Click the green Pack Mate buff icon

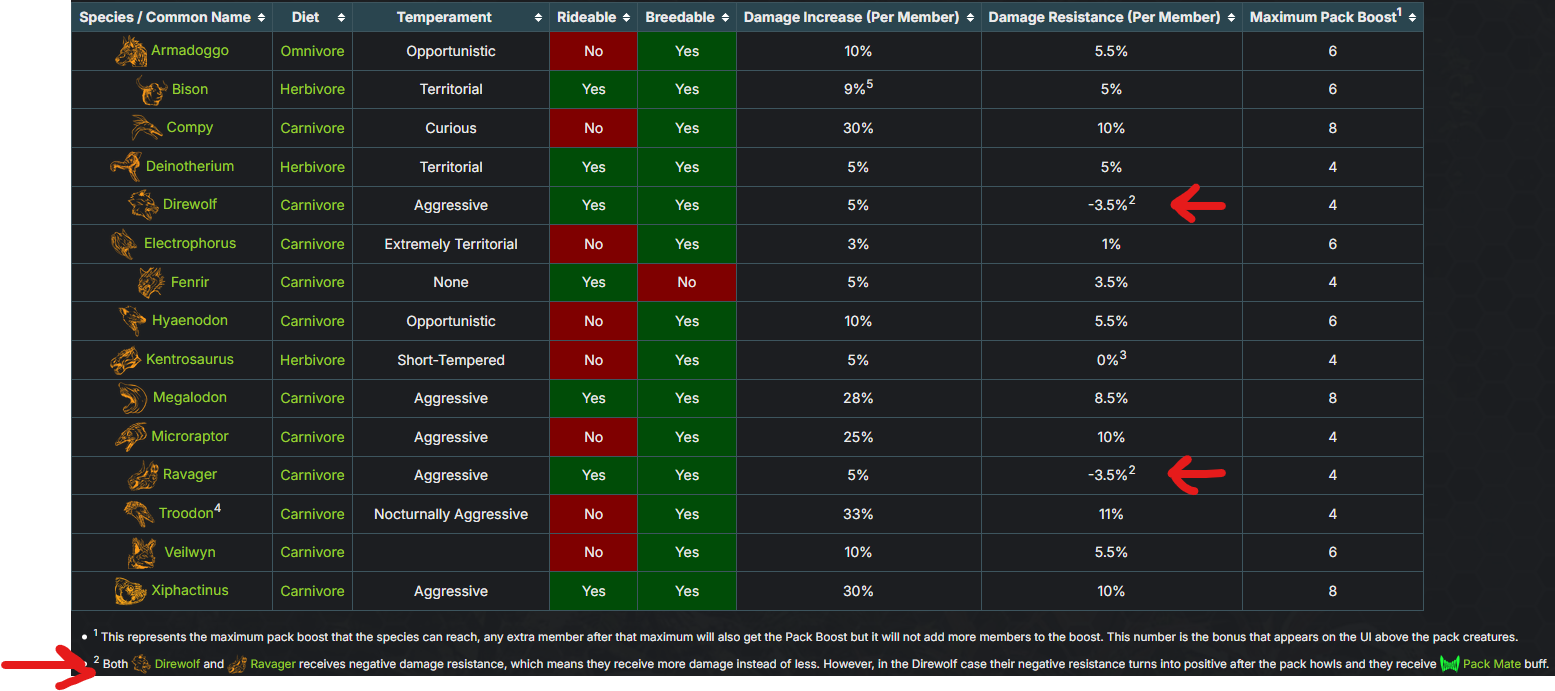tap(1449, 665)
